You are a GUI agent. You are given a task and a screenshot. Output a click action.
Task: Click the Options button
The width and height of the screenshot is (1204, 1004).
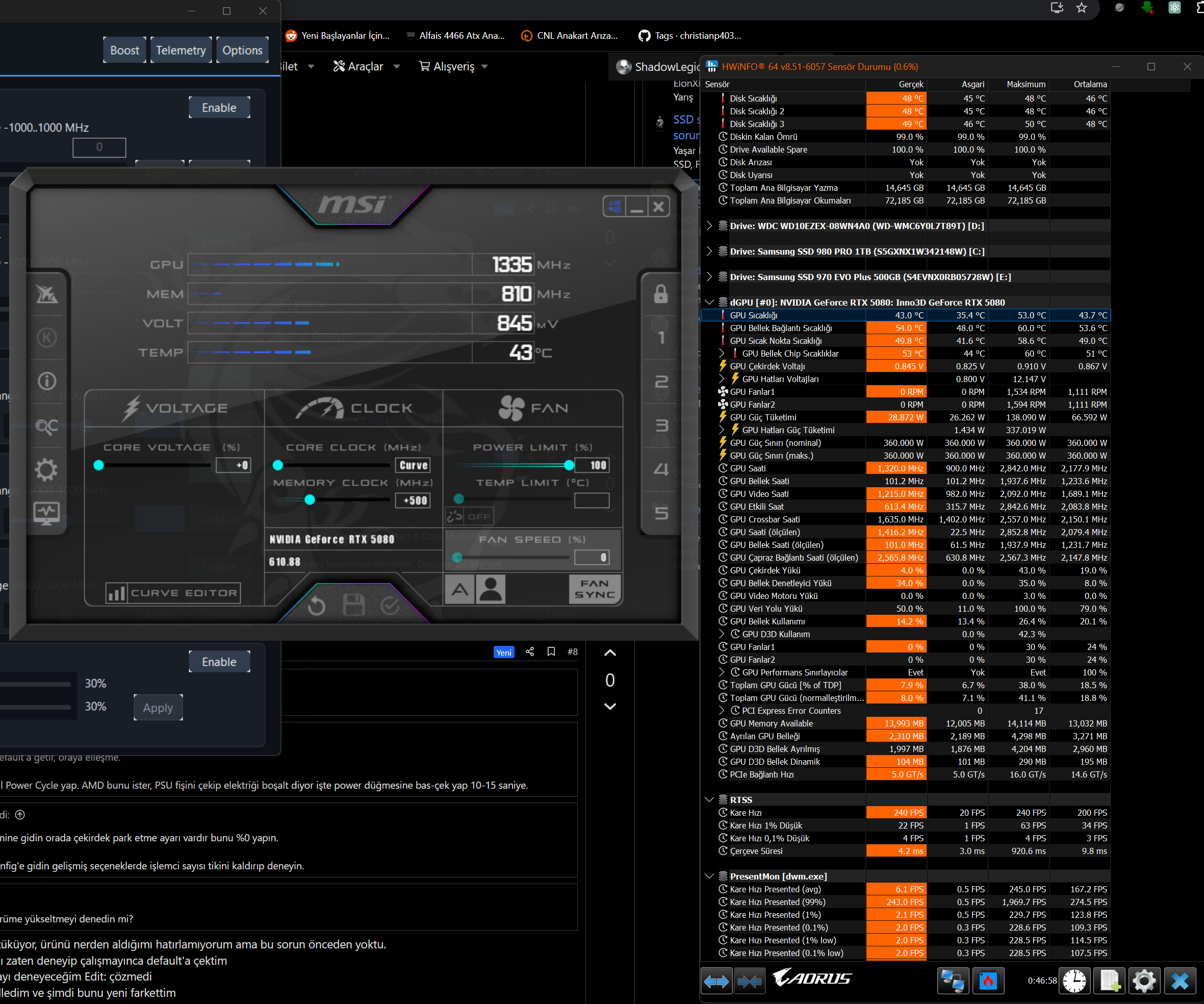[x=243, y=50]
